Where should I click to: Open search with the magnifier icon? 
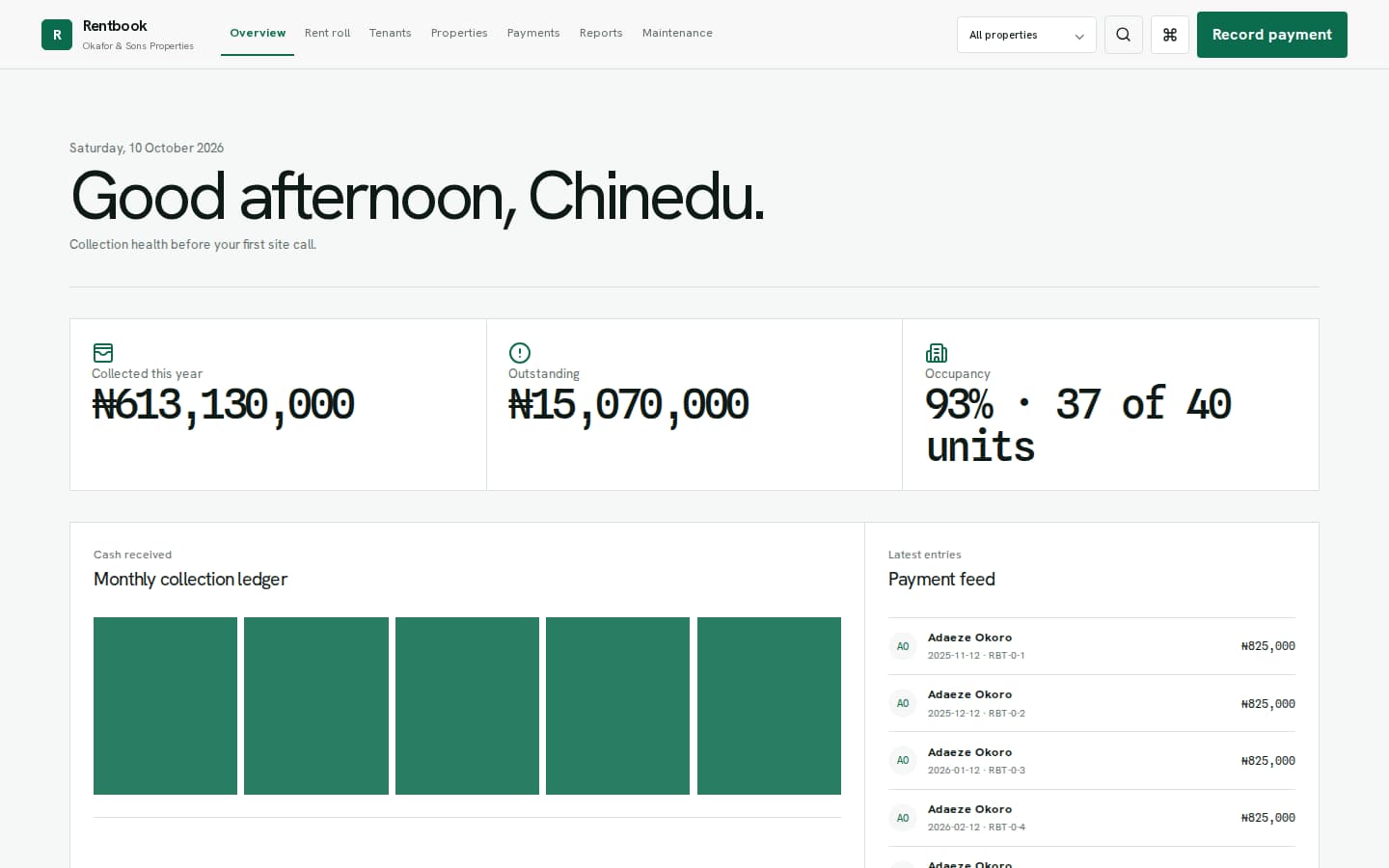coord(1124,35)
